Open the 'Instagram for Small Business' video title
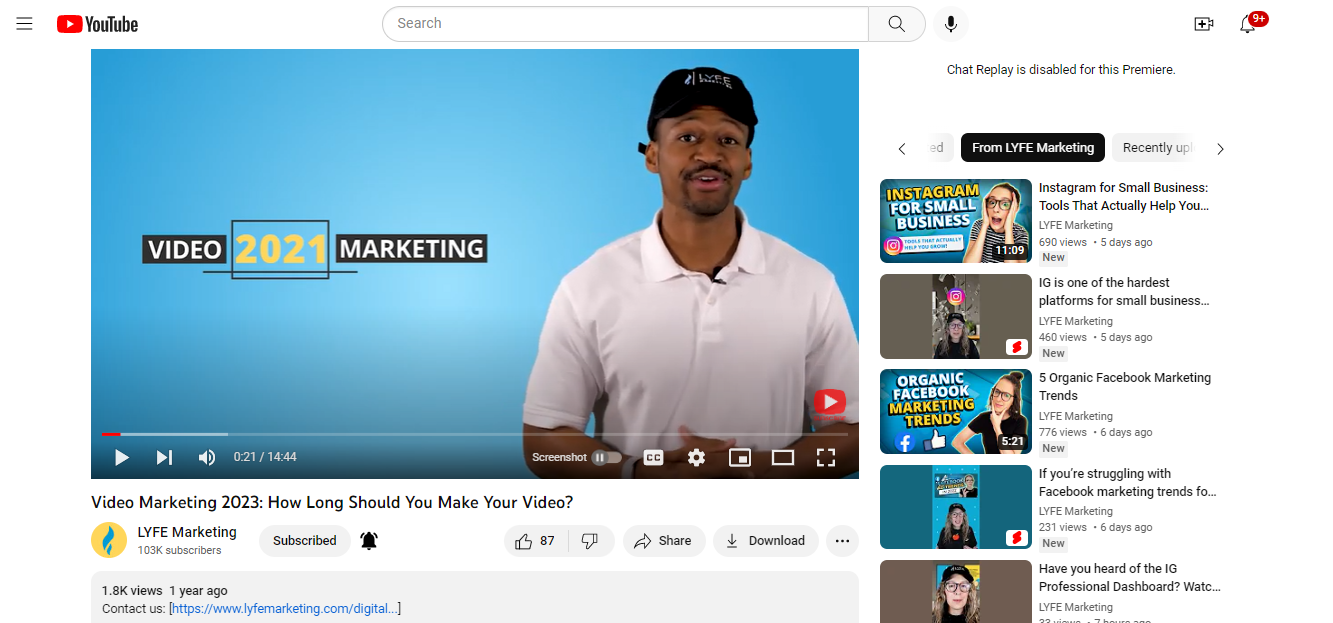 [1124, 197]
